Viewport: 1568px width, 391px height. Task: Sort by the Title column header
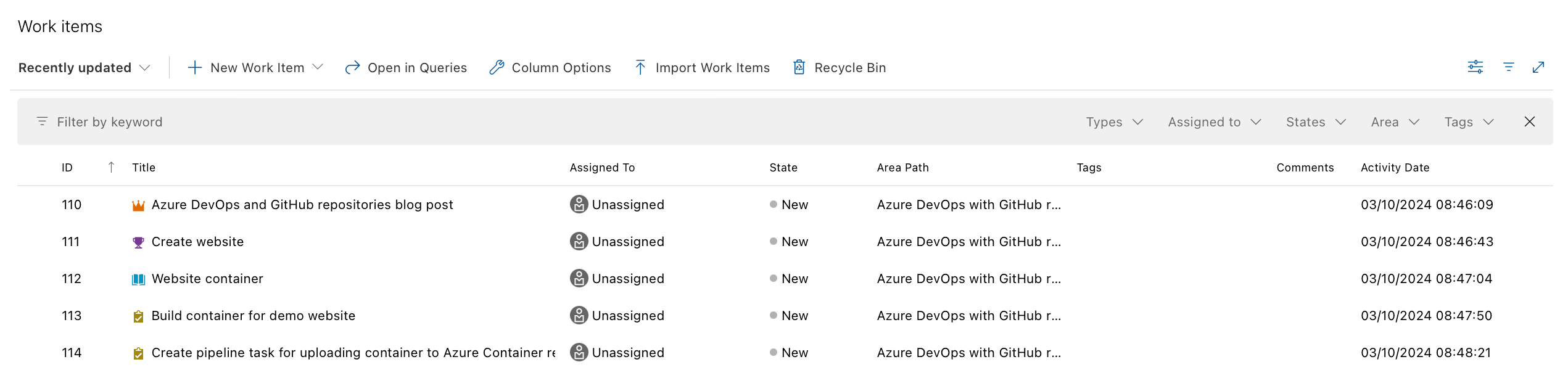point(144,168)
